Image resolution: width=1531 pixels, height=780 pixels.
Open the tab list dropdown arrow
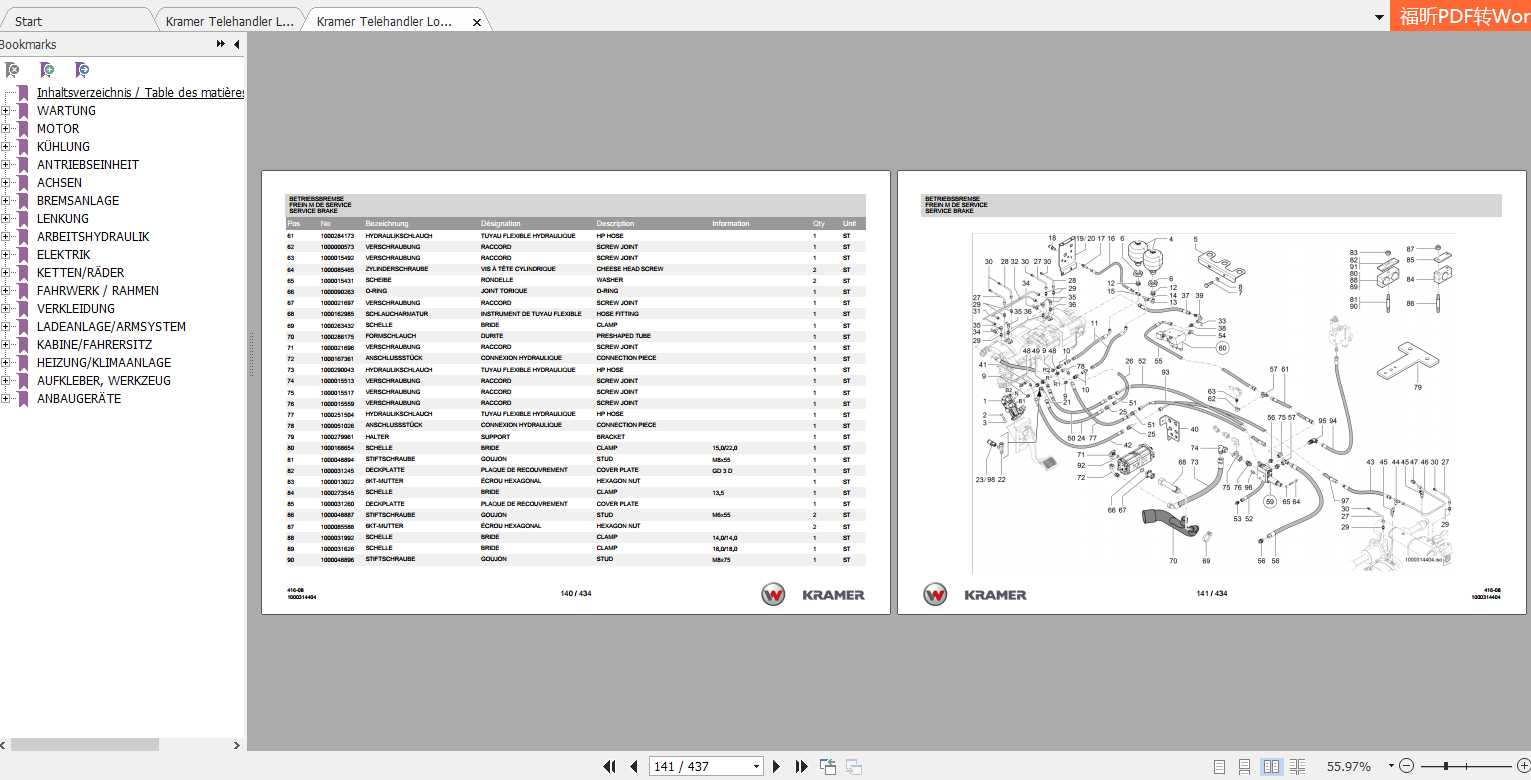coord(1379,18)
